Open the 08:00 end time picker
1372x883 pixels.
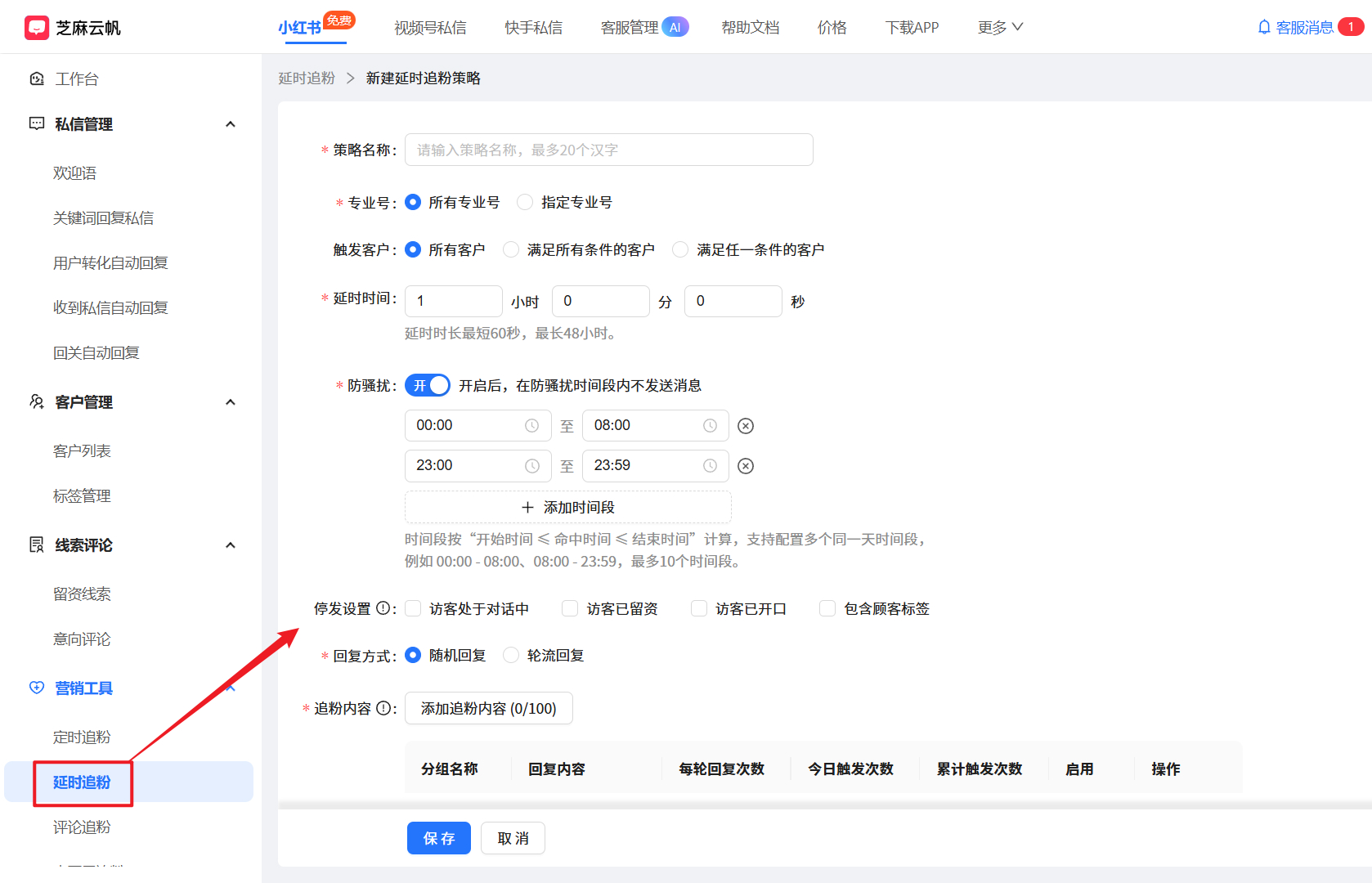(x=656, y=426)
